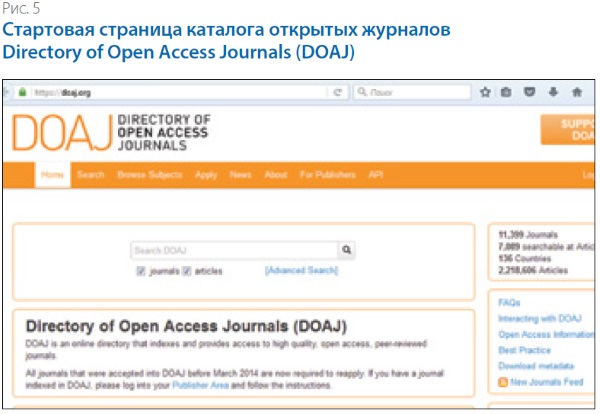600x414 pixels.
Task: Click the orange Support DOAJ button
Action: pyautogui.click(x=568, y=132)
